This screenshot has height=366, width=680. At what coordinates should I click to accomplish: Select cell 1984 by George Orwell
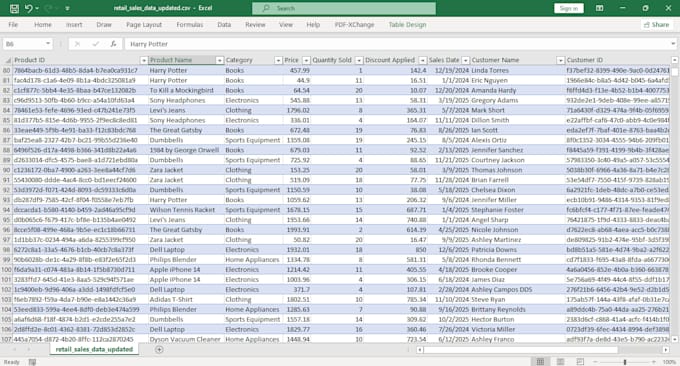tap(185, 150)
